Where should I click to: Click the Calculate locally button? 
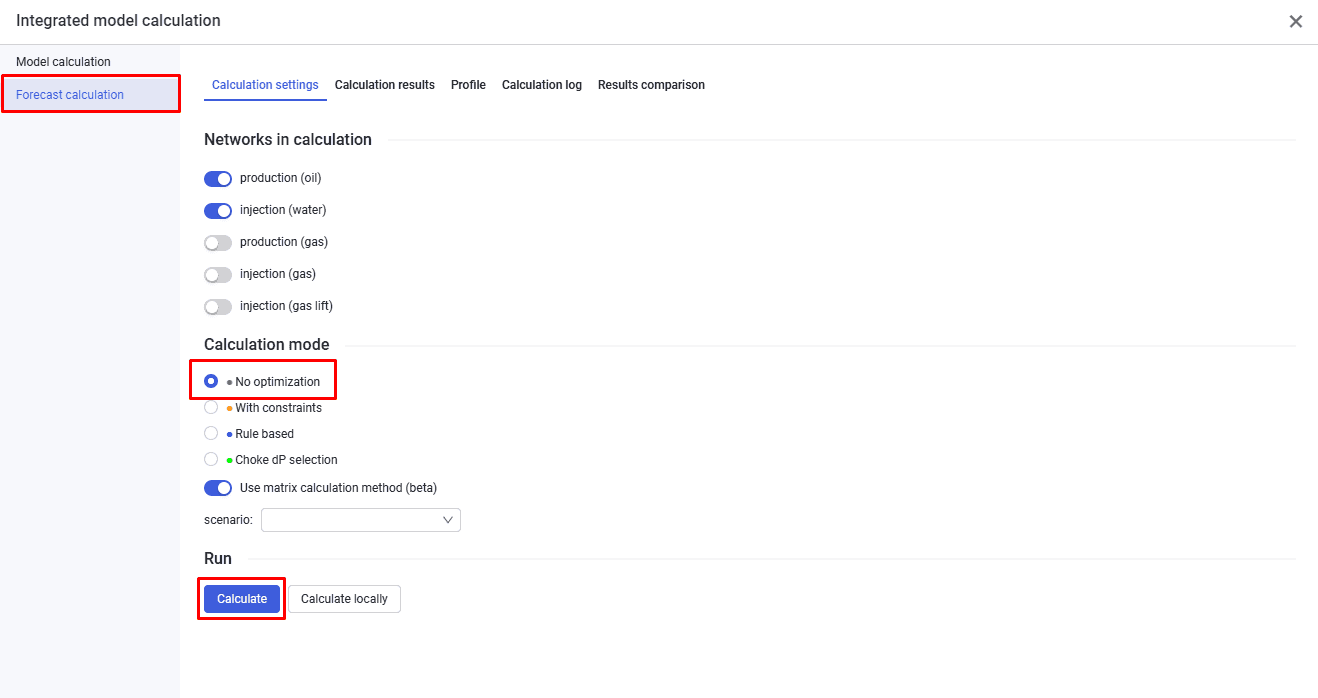(x=344, y=599)
